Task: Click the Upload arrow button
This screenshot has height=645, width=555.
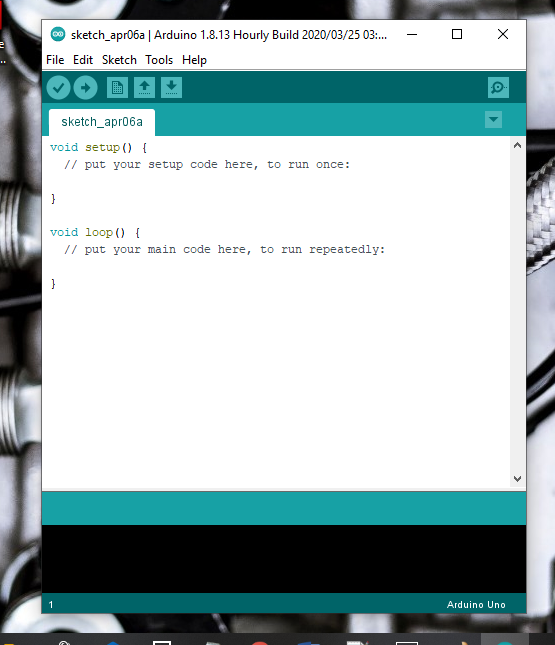Action: pos(86,88)
